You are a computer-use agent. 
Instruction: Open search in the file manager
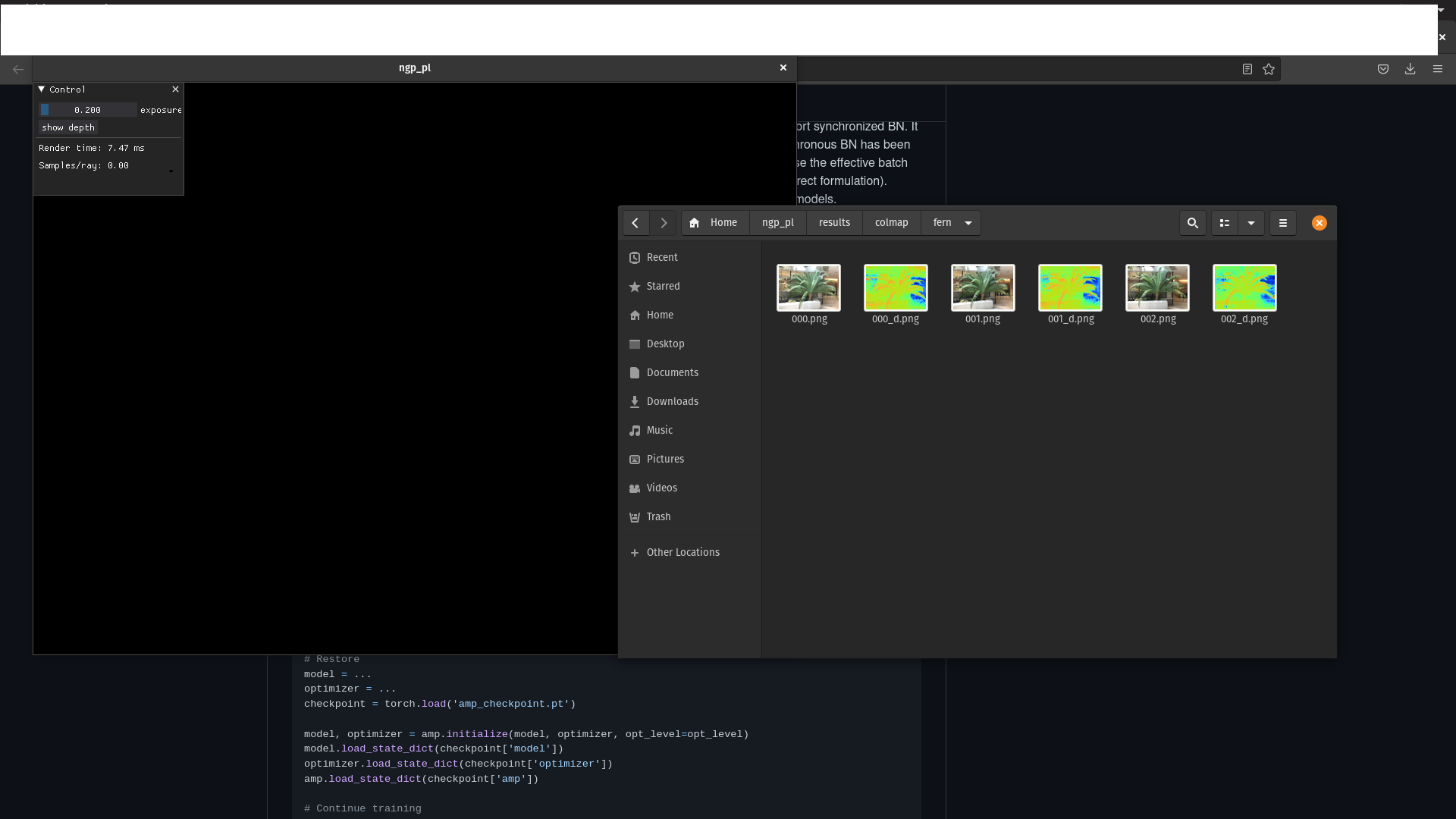coord(1192,223)
